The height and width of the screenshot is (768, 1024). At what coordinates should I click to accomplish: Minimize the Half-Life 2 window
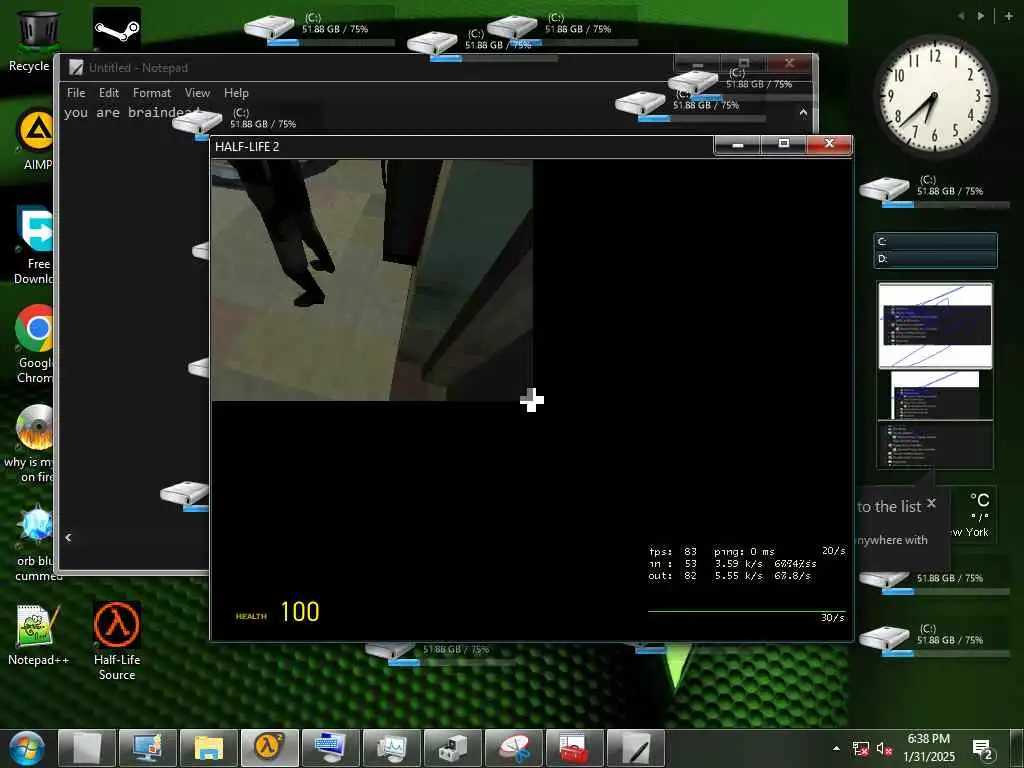(x=738, y=144)
